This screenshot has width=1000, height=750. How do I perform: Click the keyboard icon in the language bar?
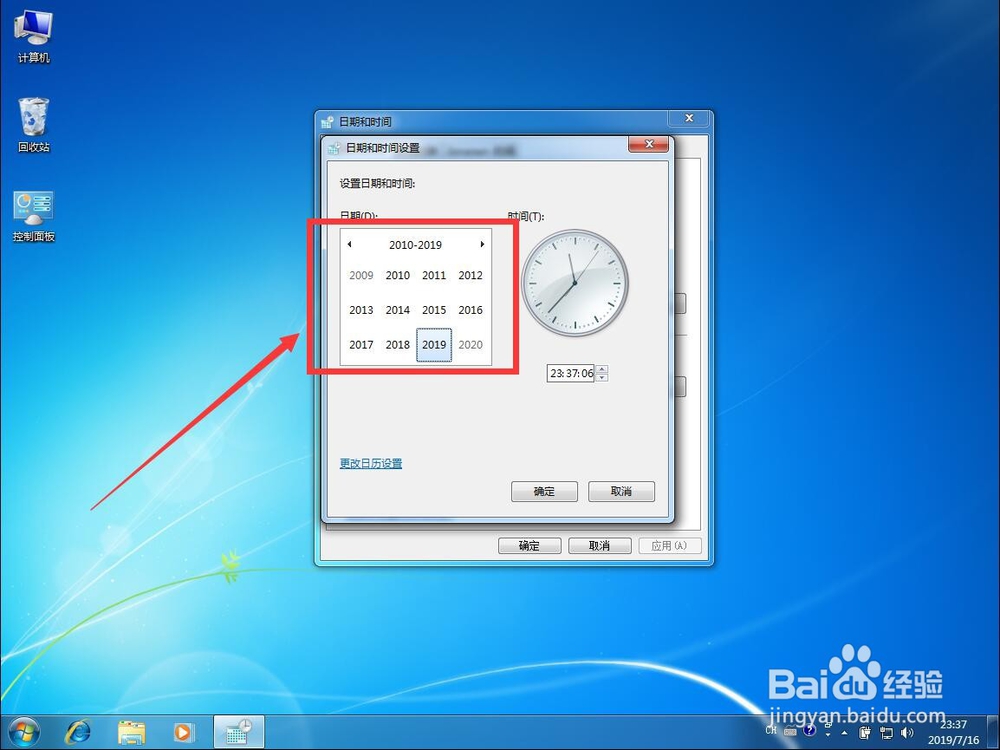790,732
